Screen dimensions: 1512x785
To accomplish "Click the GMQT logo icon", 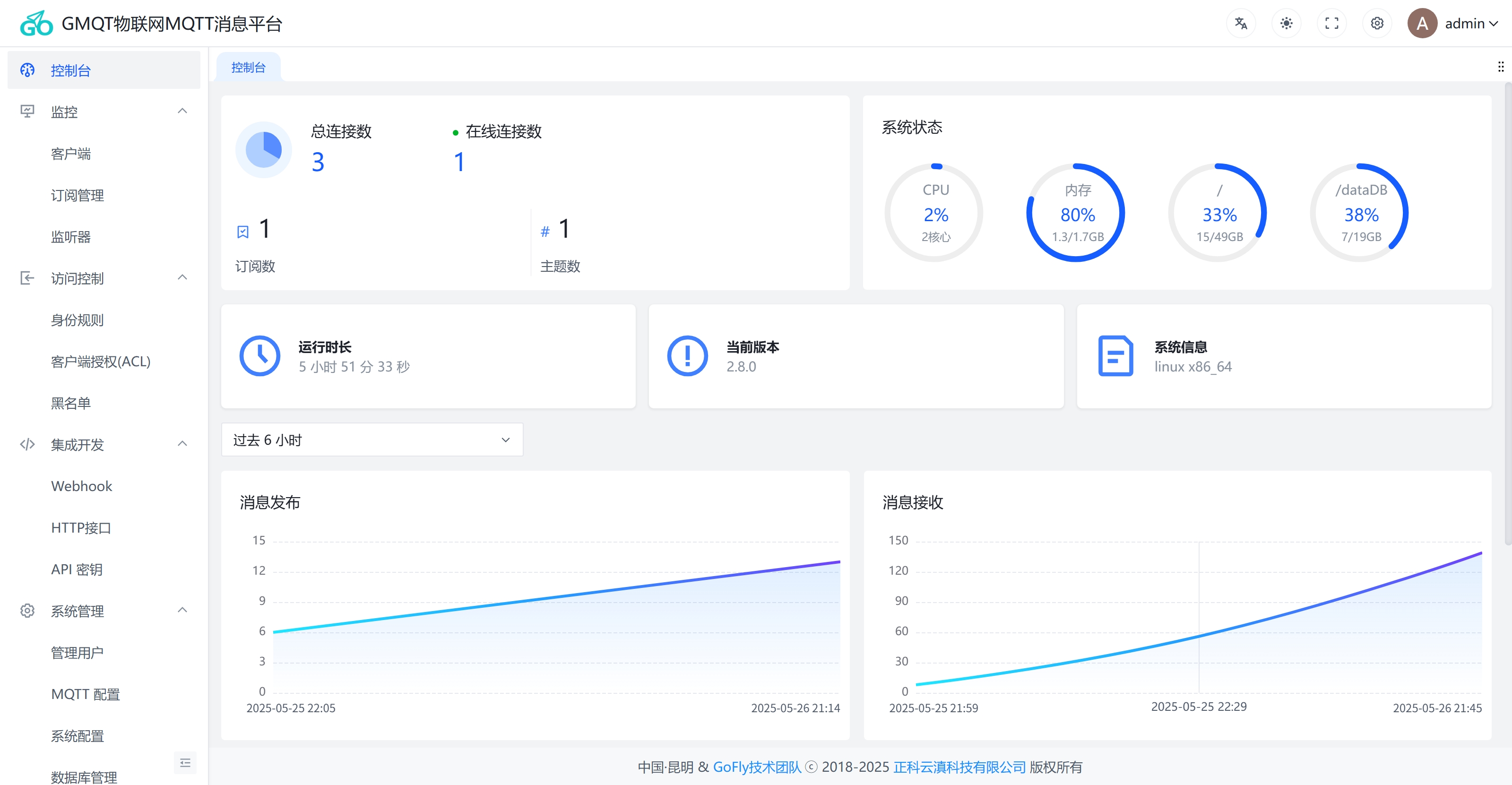I will 36,23.
